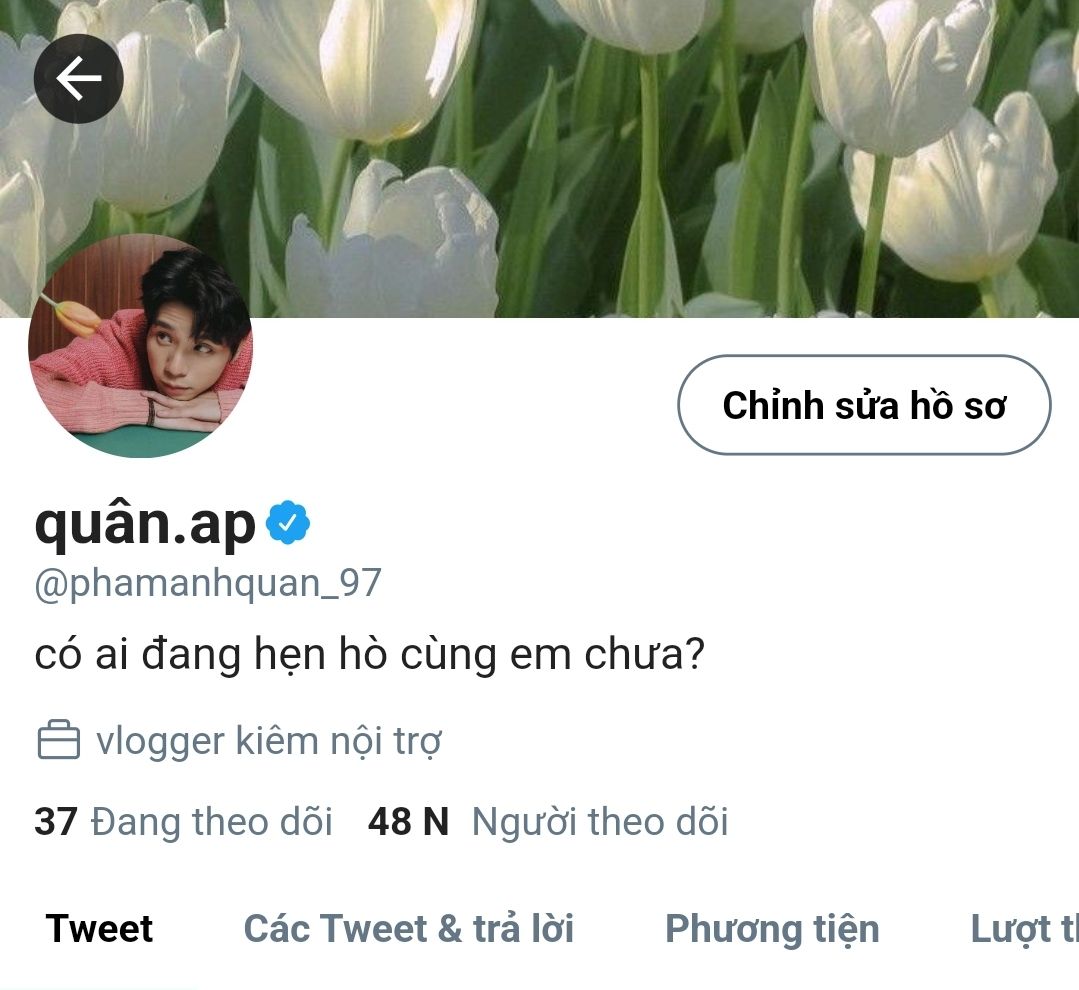Click the 37 following count
The width and height of the screenshot is (1079, 990).
(56, 821)
